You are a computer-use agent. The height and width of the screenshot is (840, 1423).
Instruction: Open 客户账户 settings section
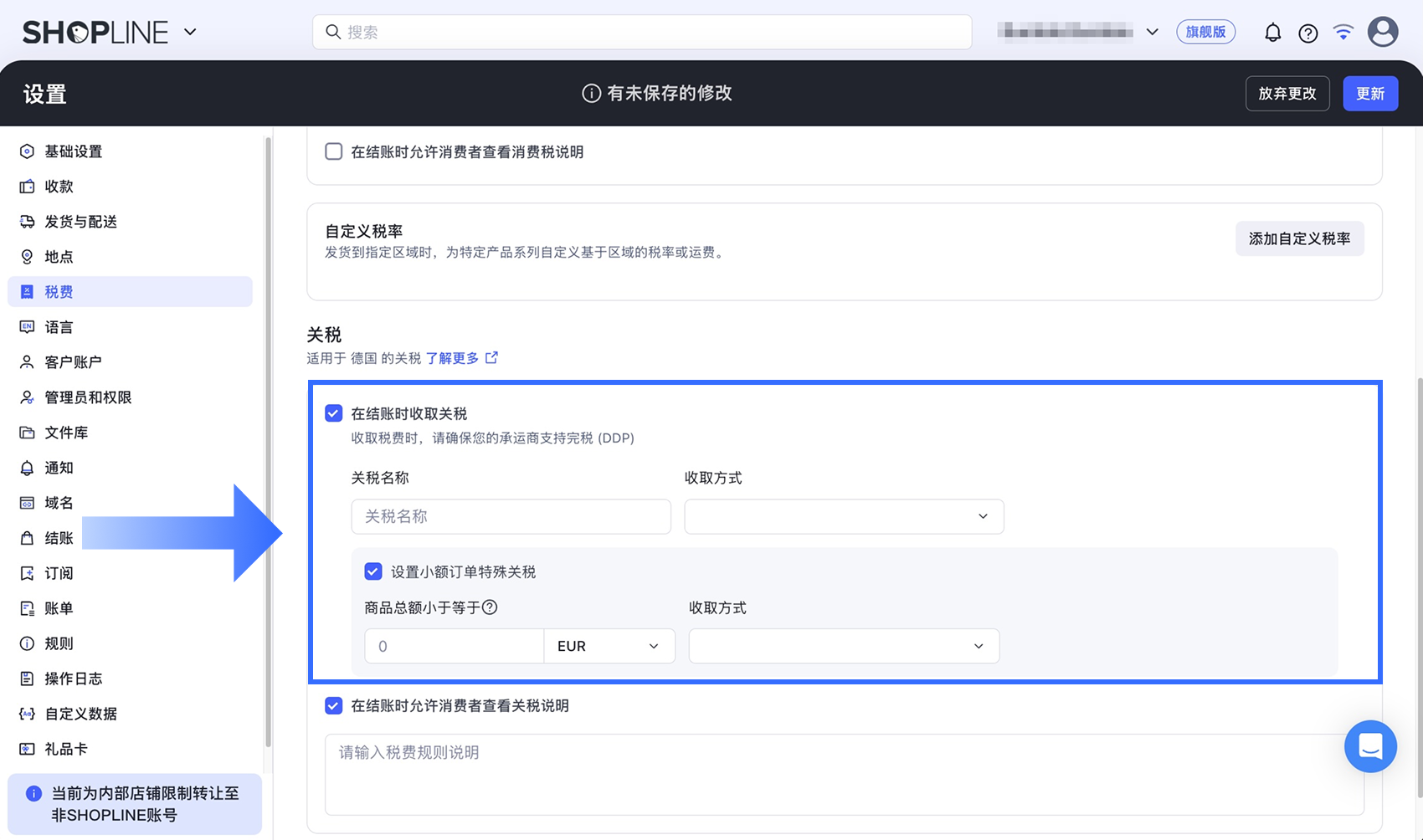130,362
